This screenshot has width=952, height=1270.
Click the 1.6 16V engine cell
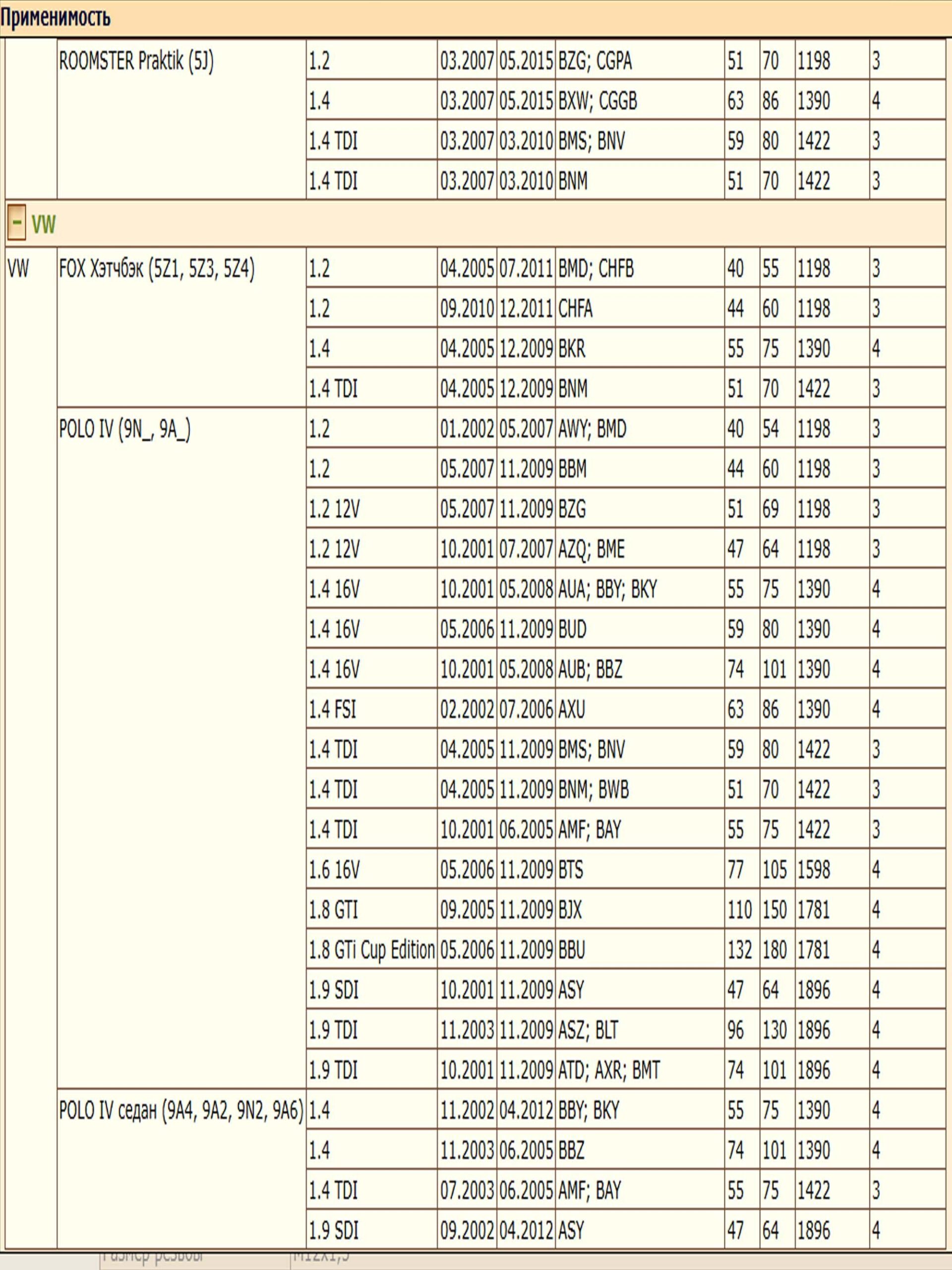pos(334,870)
